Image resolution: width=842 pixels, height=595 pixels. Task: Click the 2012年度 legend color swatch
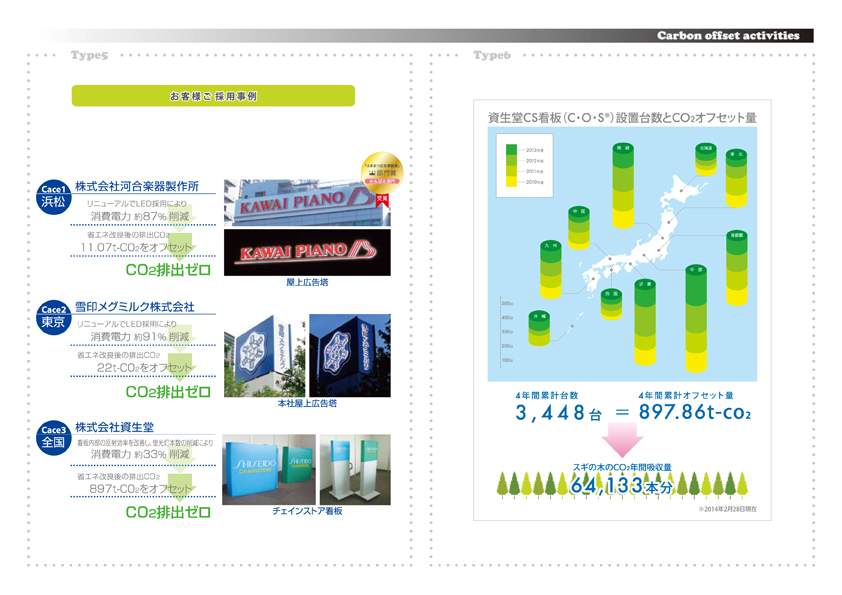[x=511, y=161]
